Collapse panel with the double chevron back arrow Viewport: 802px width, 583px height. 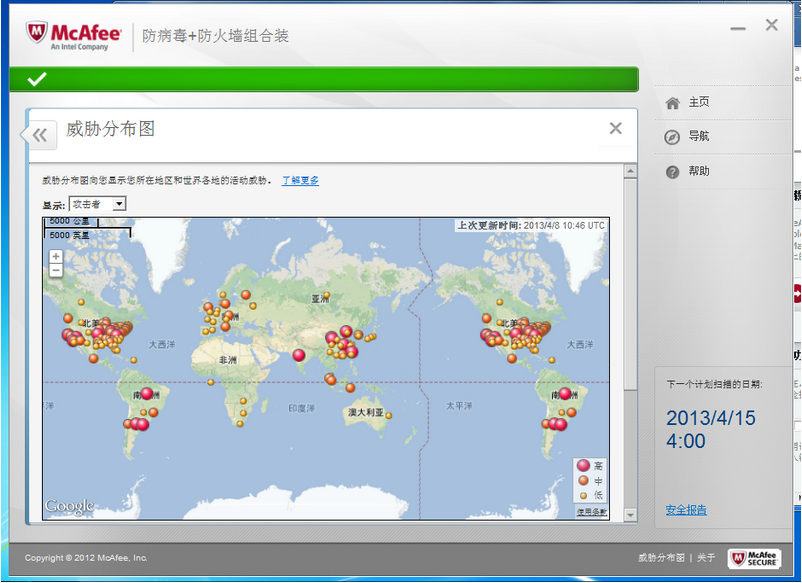click(x=39, y=135)
